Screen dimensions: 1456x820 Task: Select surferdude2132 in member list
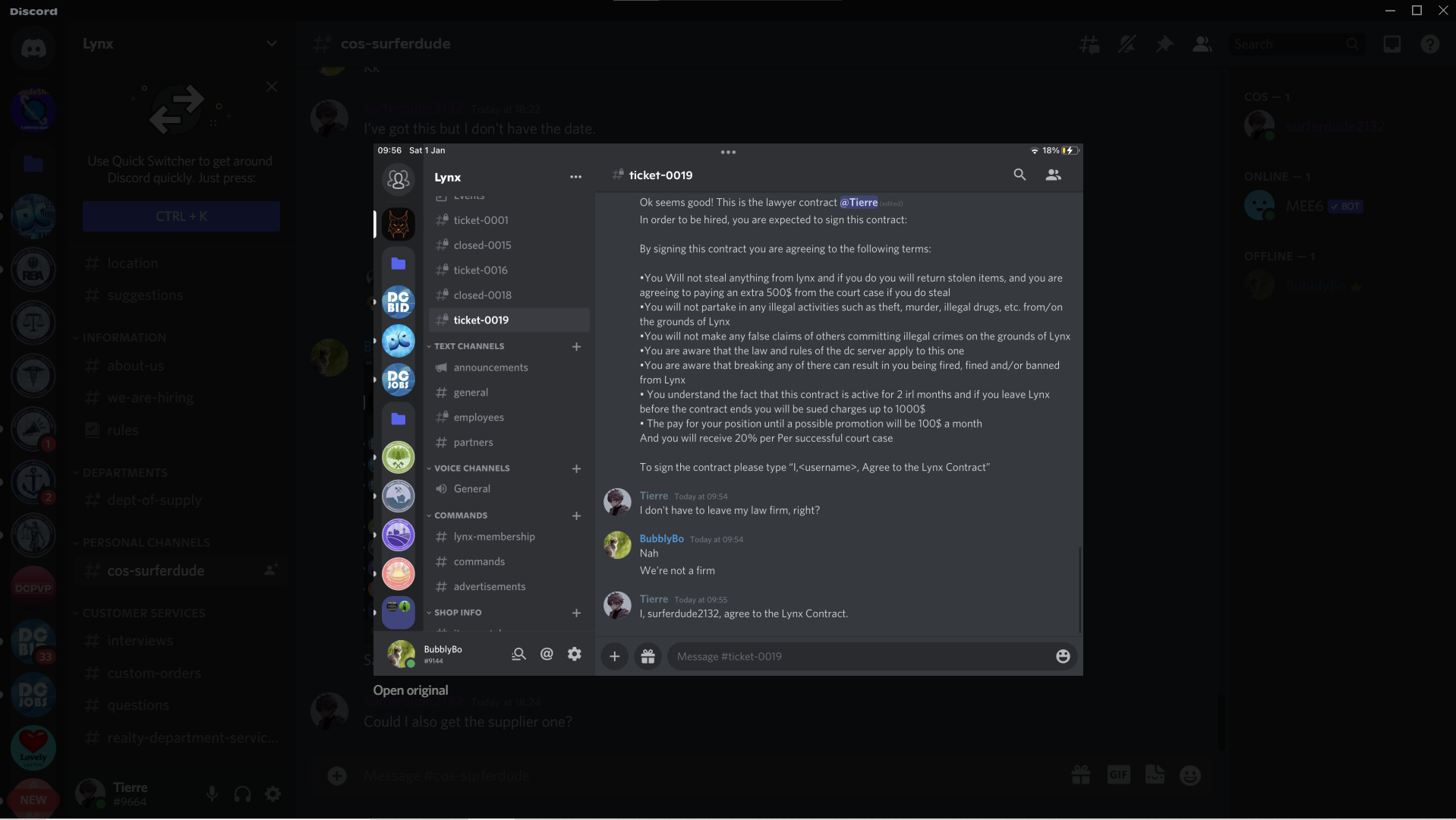click(1337, 126)
